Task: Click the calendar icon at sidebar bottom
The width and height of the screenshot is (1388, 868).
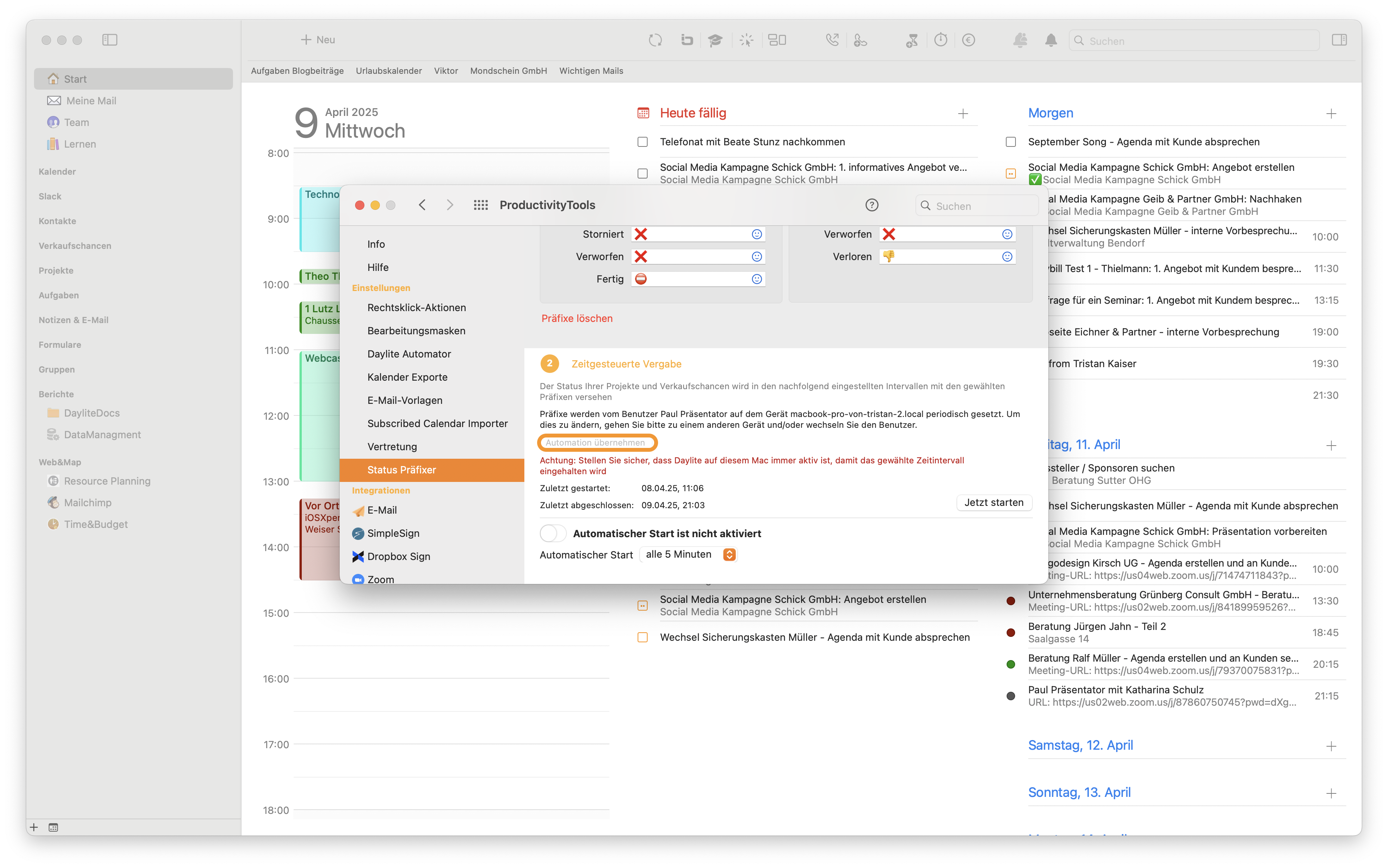Action: click(53, 827)
